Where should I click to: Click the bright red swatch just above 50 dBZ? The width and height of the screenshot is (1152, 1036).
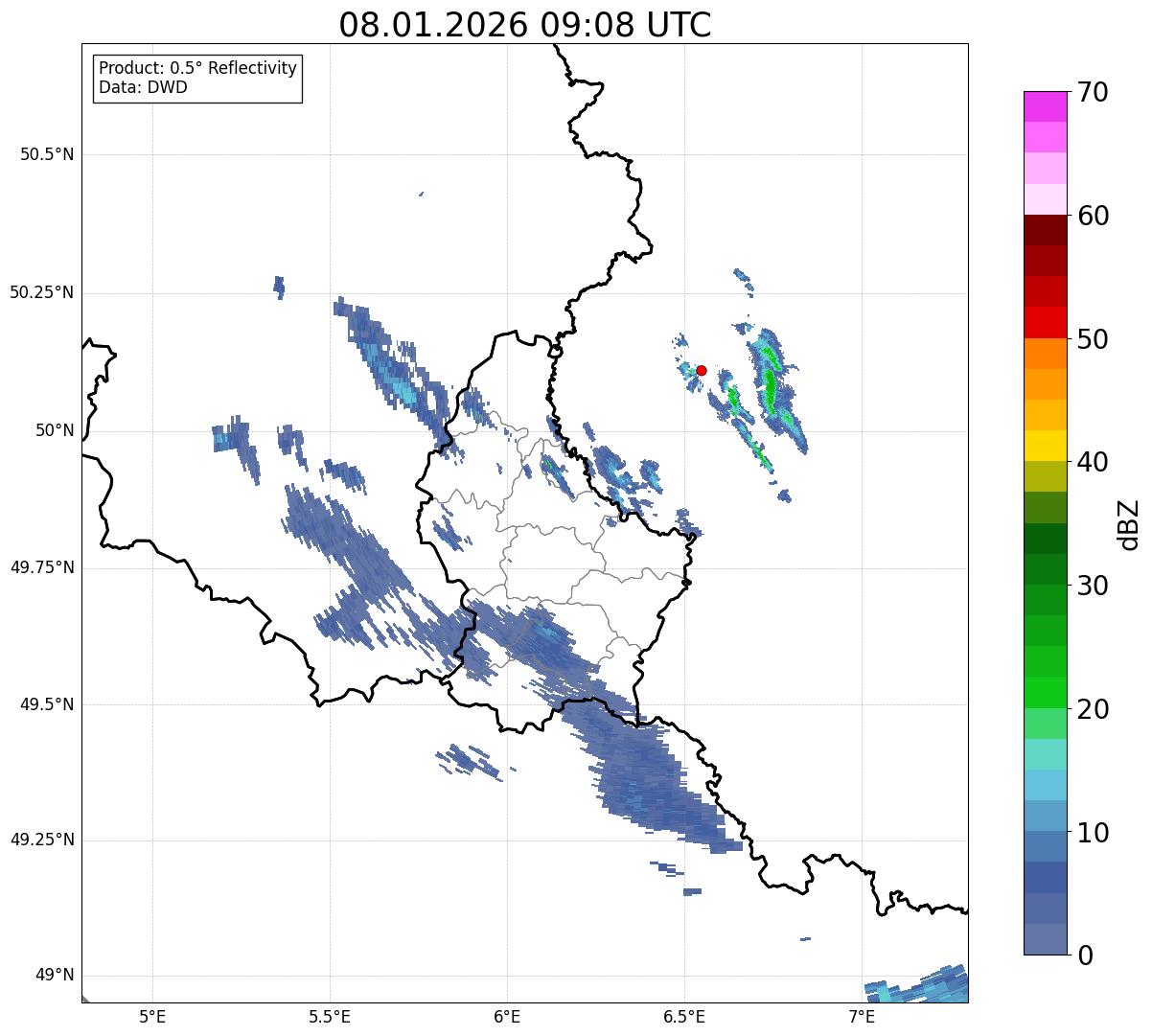click(x=1045, y=322)
